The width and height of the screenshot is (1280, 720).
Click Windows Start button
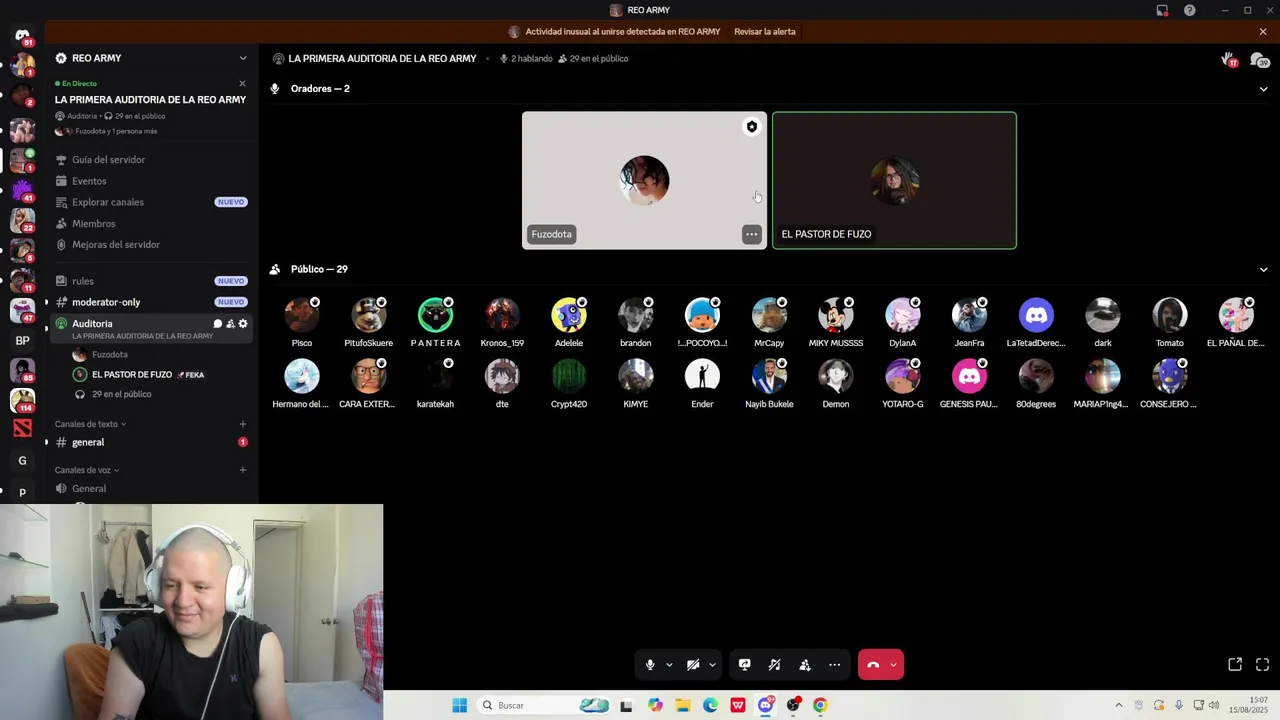coord(459,705)
